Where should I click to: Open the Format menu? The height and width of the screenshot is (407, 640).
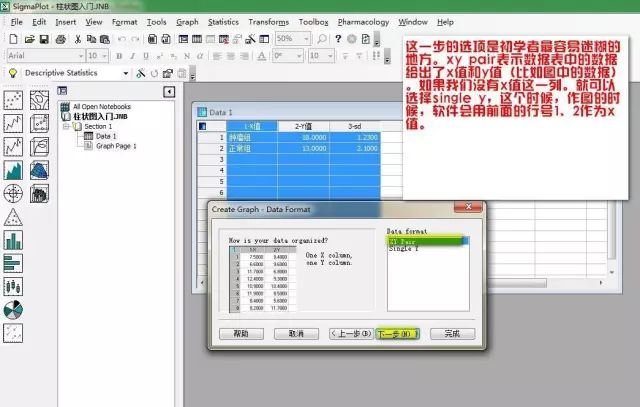(124, 22)
